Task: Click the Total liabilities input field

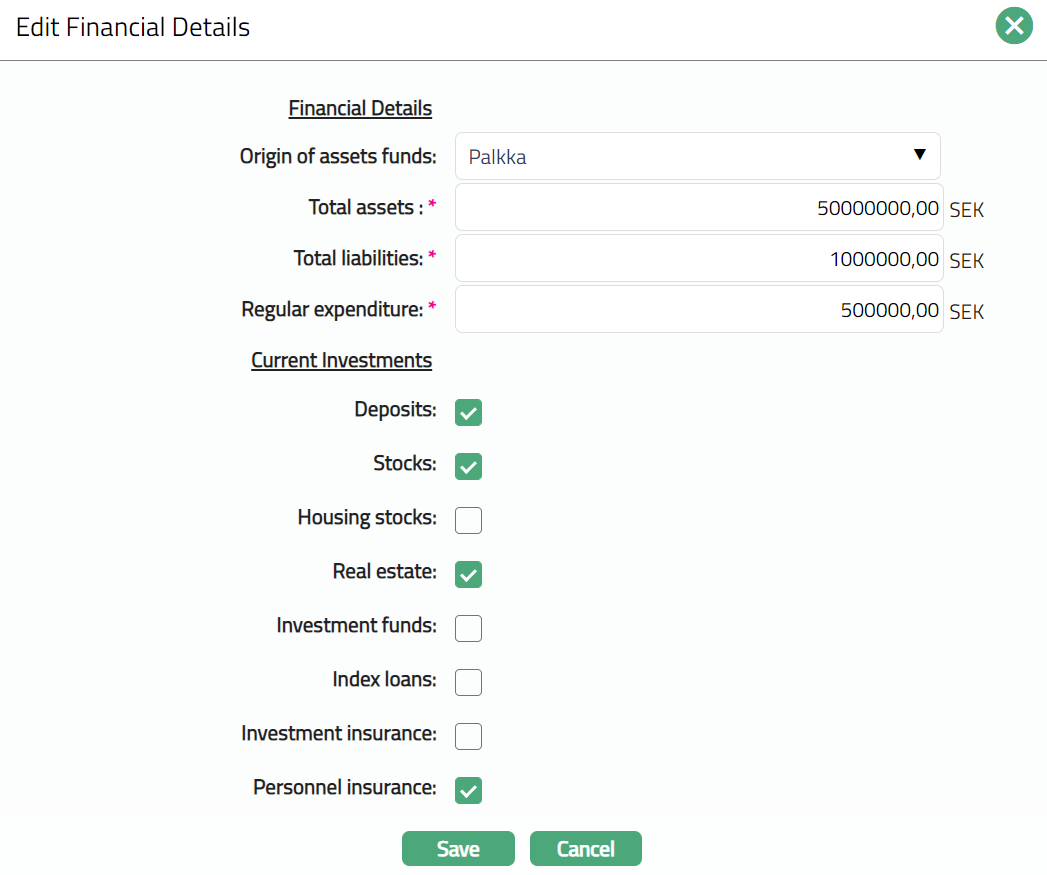Action: (x=698, y=259)
